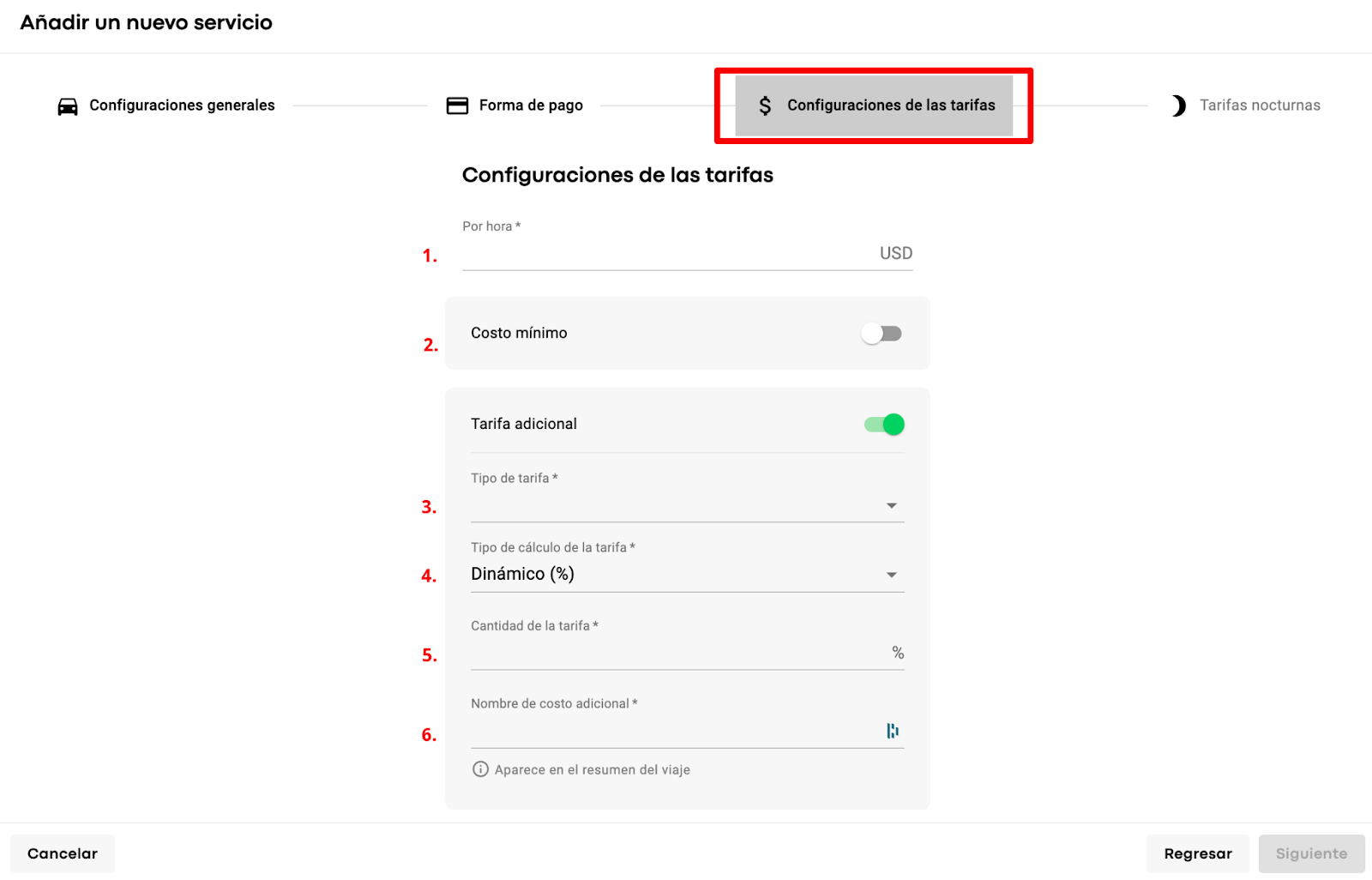Select the Configuraciones de las tarifas step

tap(891, 105)
